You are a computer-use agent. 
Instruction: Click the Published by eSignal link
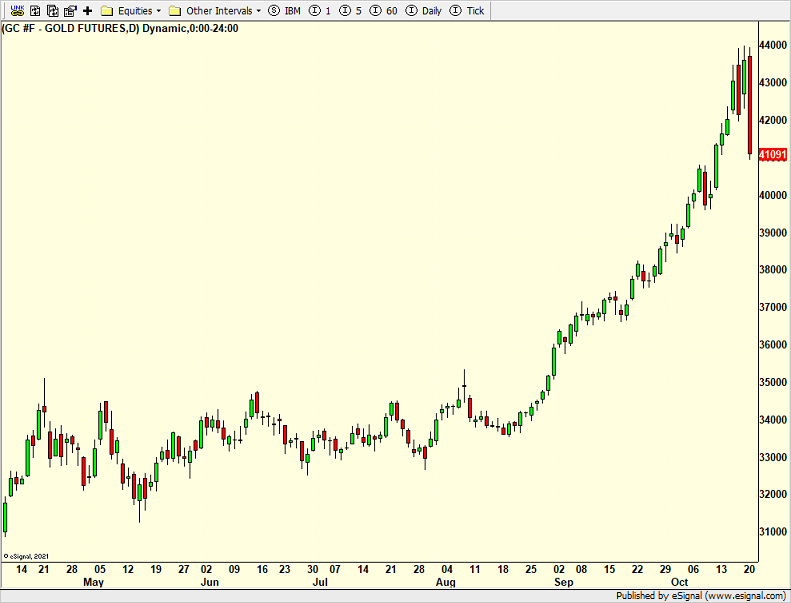(701, 596)
